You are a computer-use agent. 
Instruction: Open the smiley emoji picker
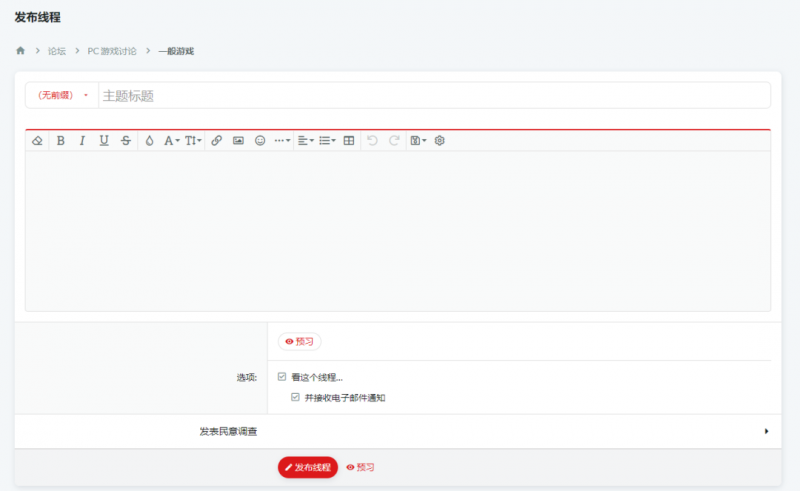pyautogui.click(x=260, y=141)
